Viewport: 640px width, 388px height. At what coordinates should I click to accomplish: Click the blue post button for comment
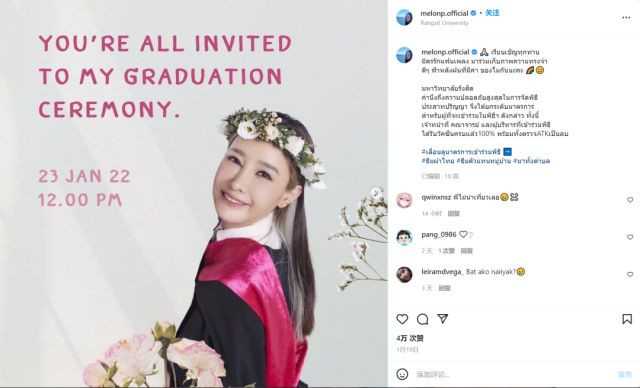(x=624, y=374)
